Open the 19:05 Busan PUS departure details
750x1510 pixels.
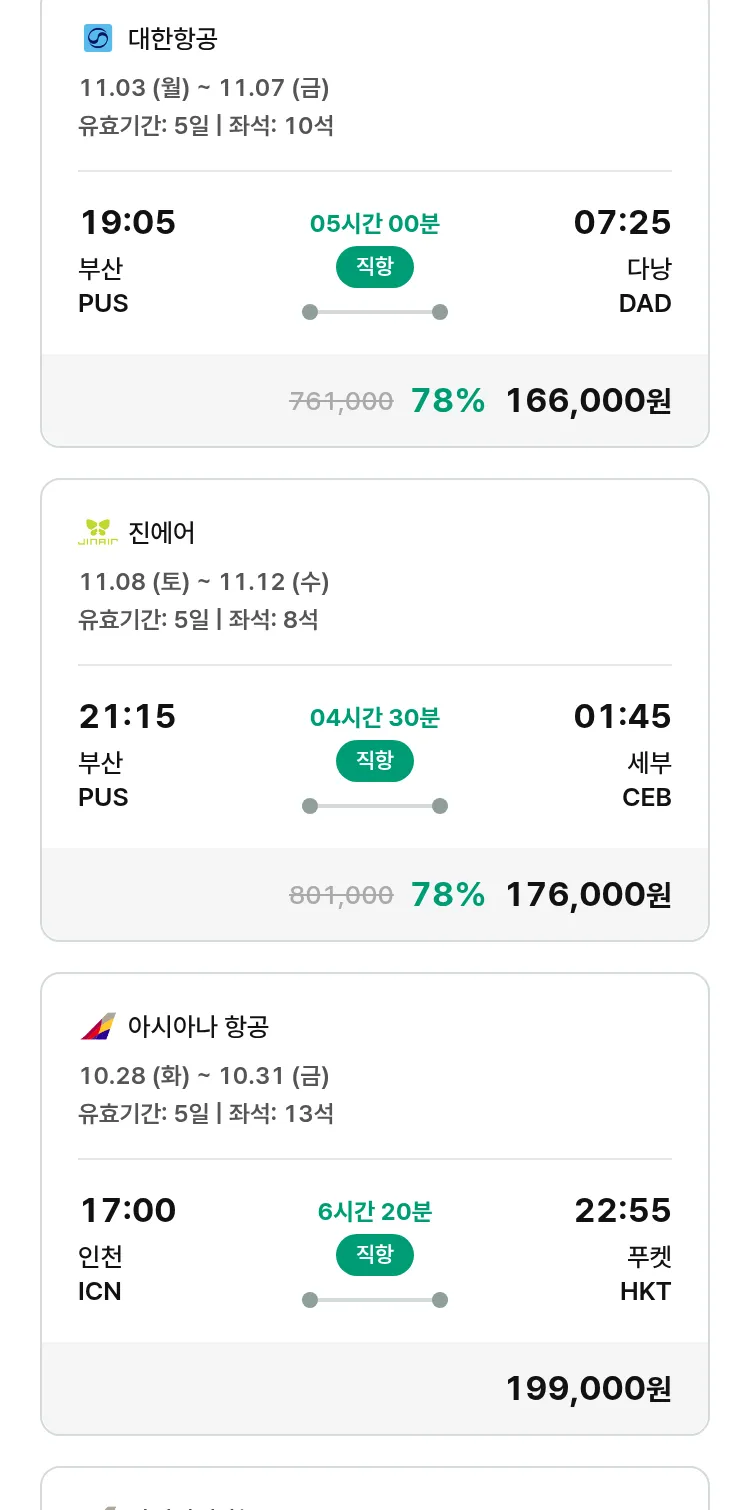(127, 223)
